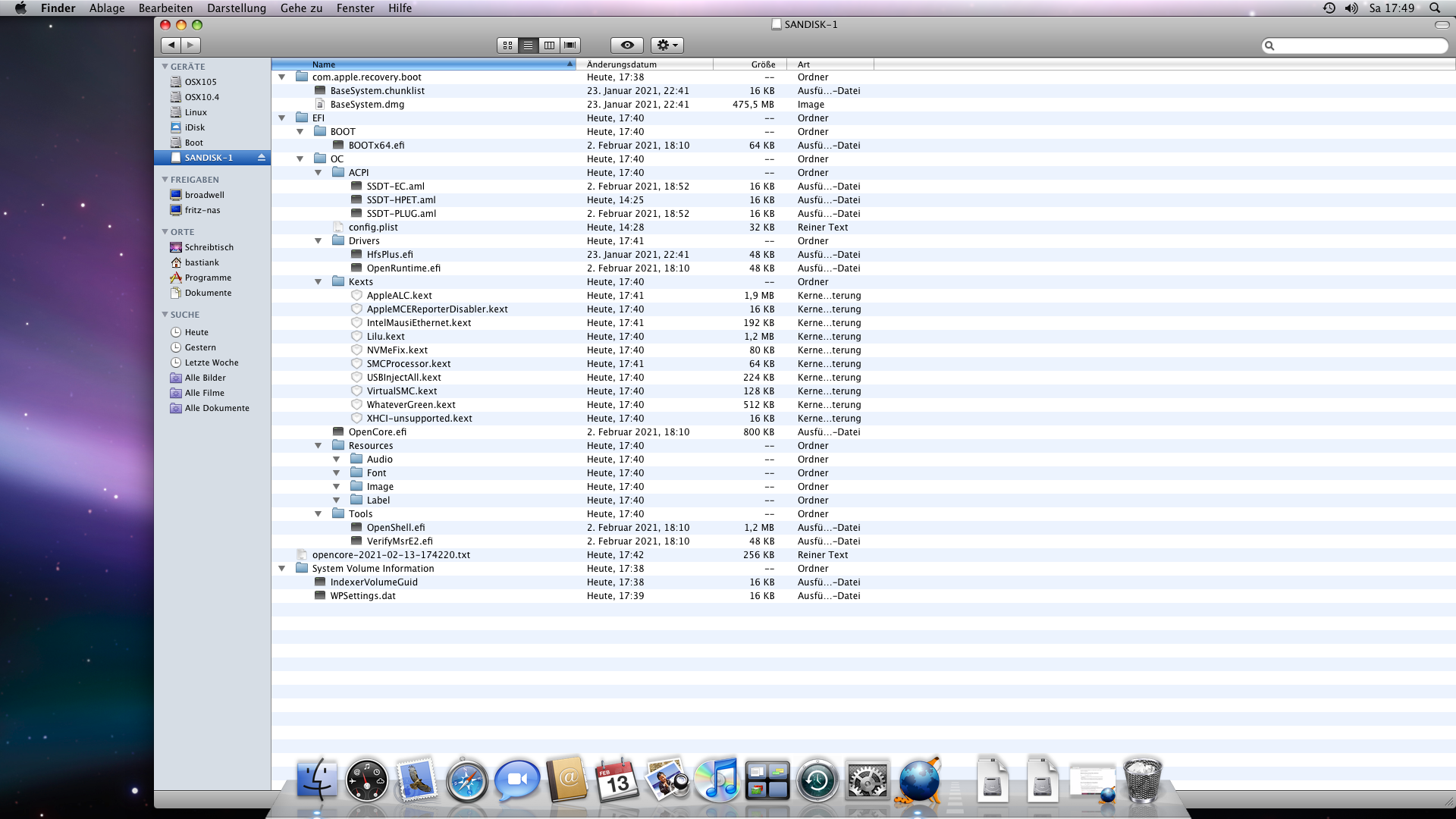
Task: Click the Finder search field
Action: 1357,46
